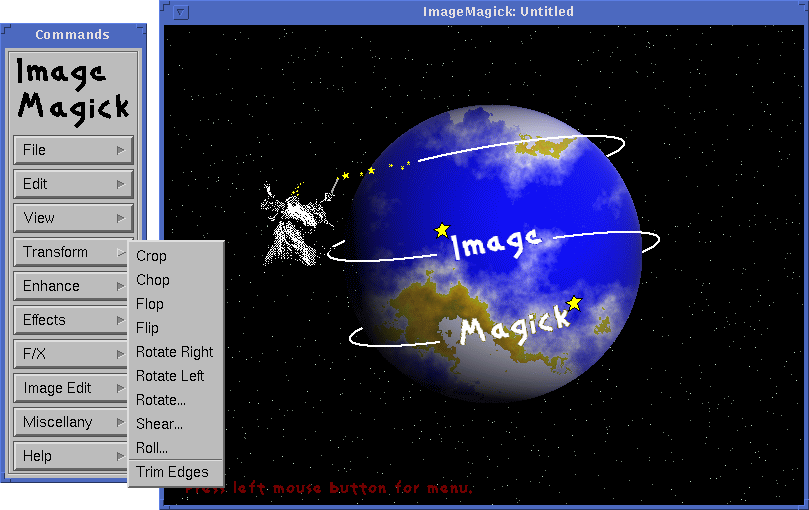Choose Flip from the Transform menu

coord(148,328)
